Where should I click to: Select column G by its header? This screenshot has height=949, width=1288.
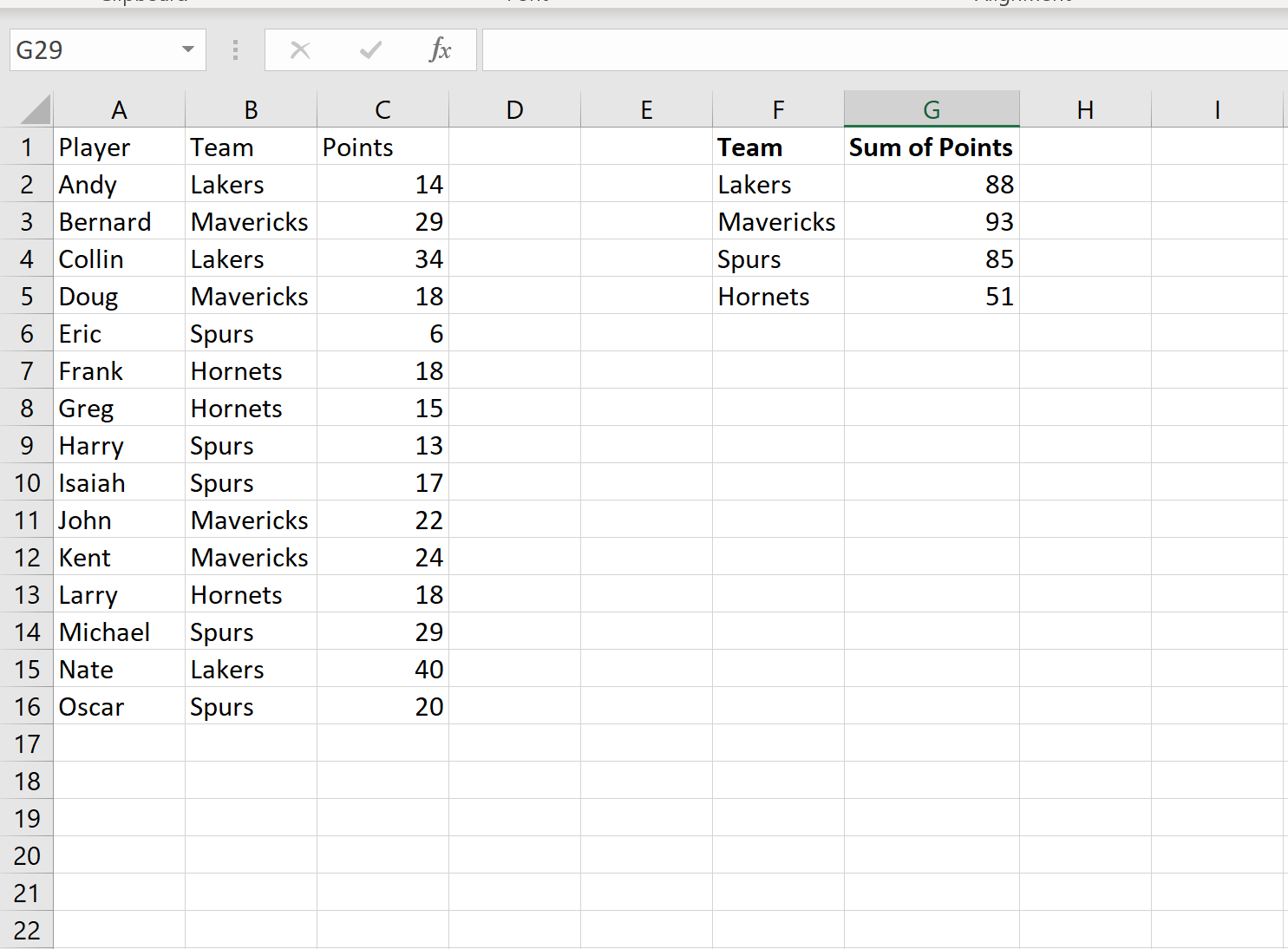(x=931, y=108)
